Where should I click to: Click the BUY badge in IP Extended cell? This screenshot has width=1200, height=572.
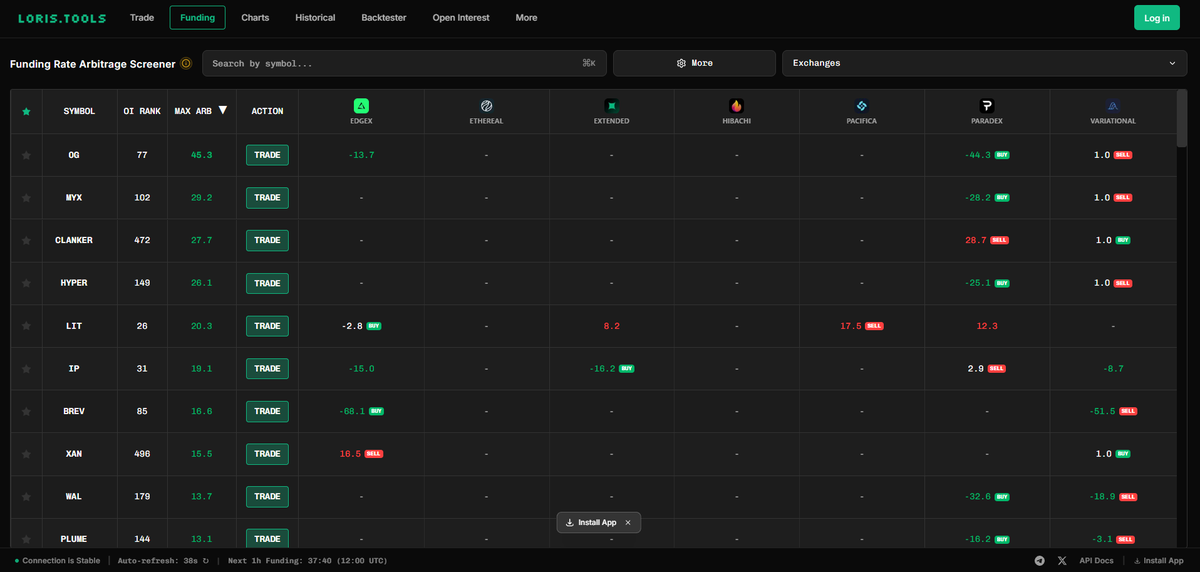point(626,368)
